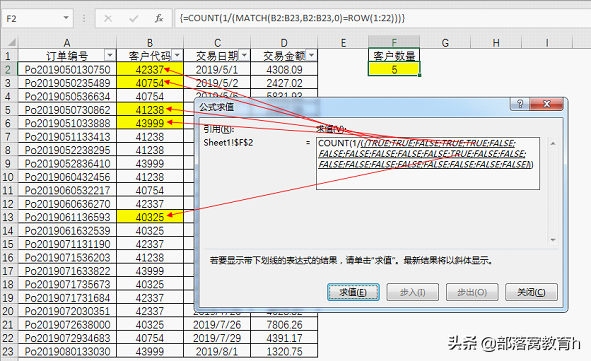Click the 求值(E) button

point(353,292)
